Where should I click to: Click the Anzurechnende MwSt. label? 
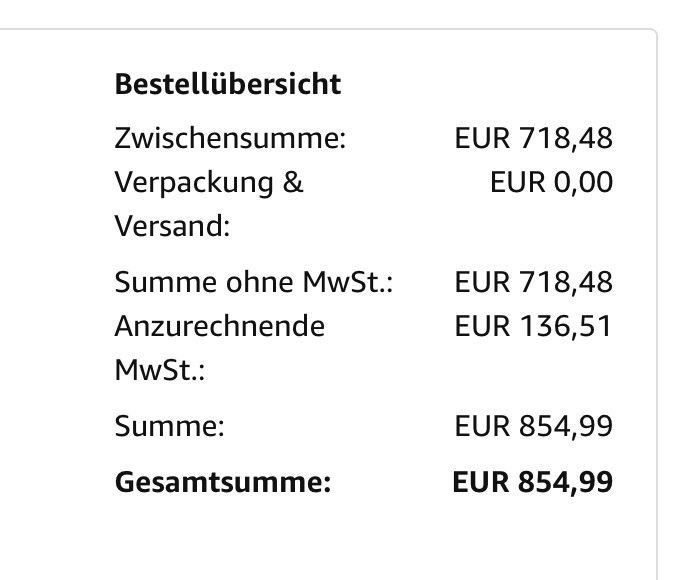click(x=220, y=348)
